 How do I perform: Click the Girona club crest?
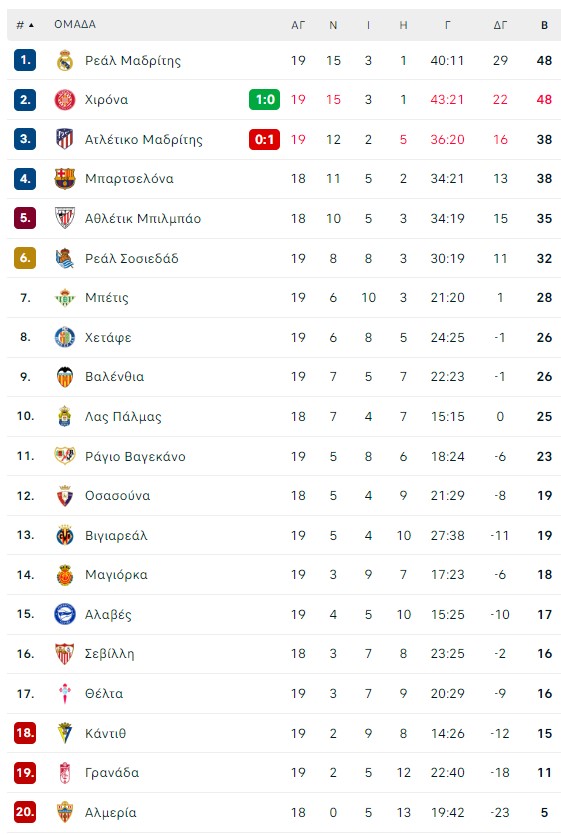pyautogui.click(x=64, y=100)
